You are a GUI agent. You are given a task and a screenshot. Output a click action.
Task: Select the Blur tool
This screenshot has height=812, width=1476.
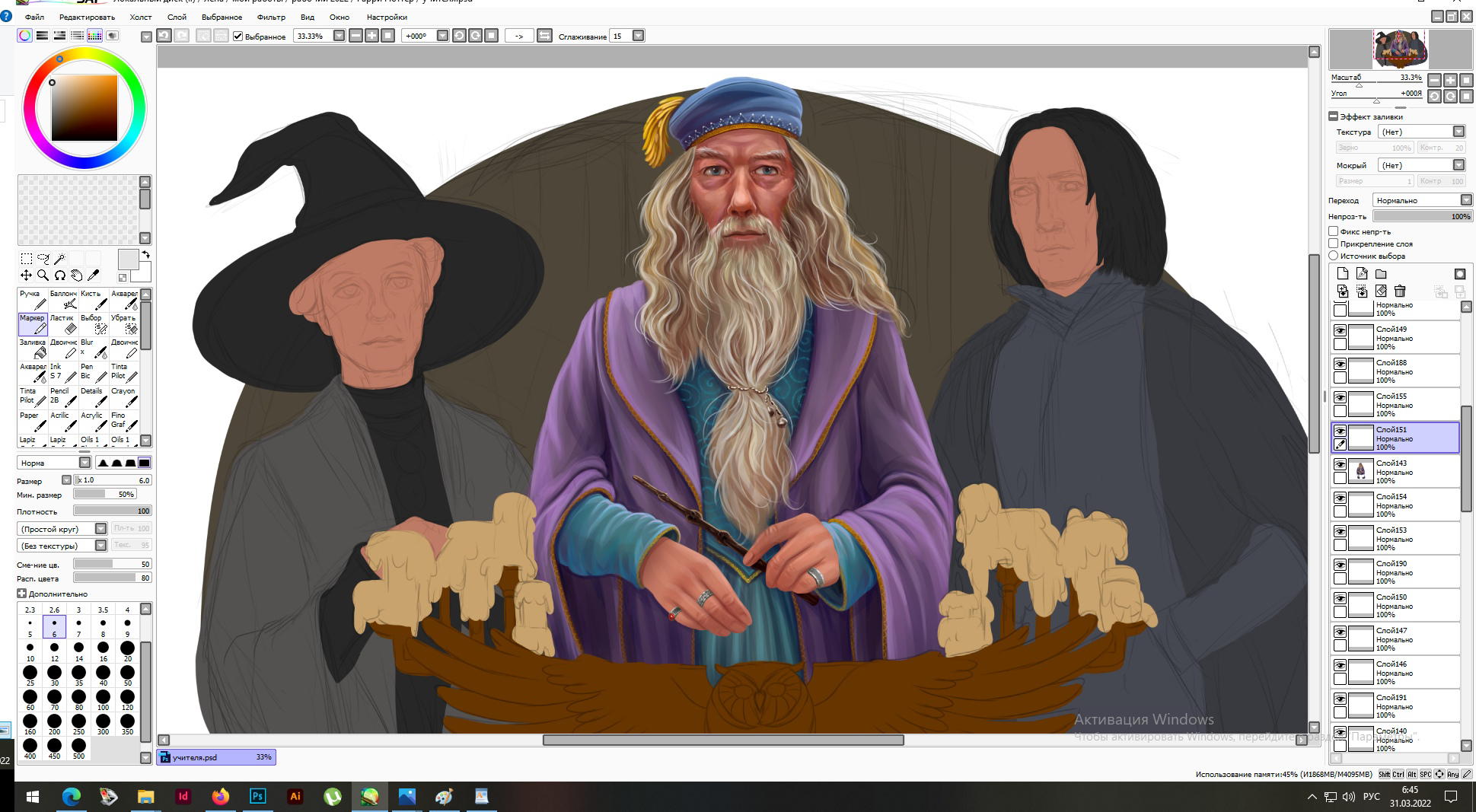point(94,349)
